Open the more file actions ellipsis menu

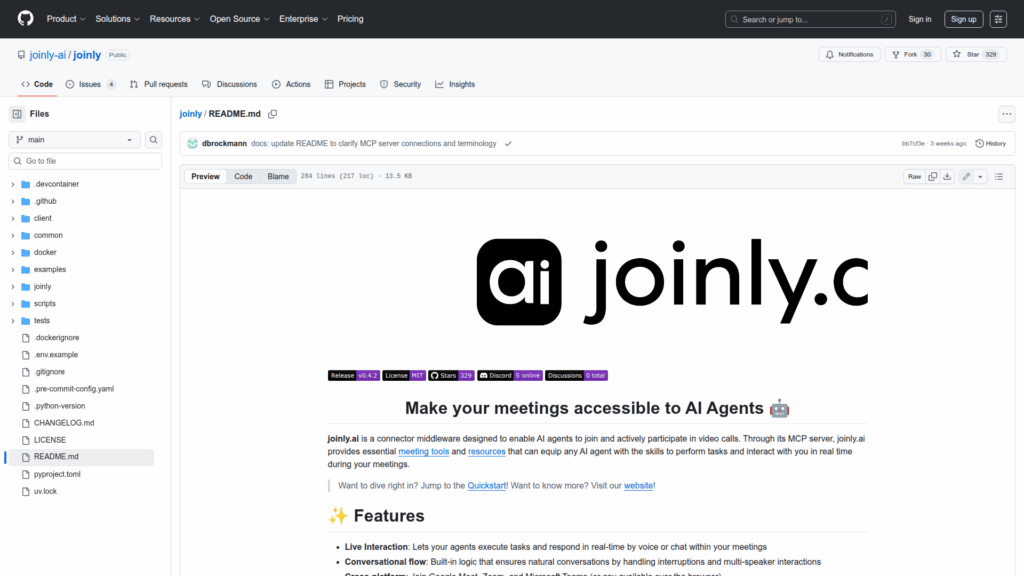pos(1006,114)
